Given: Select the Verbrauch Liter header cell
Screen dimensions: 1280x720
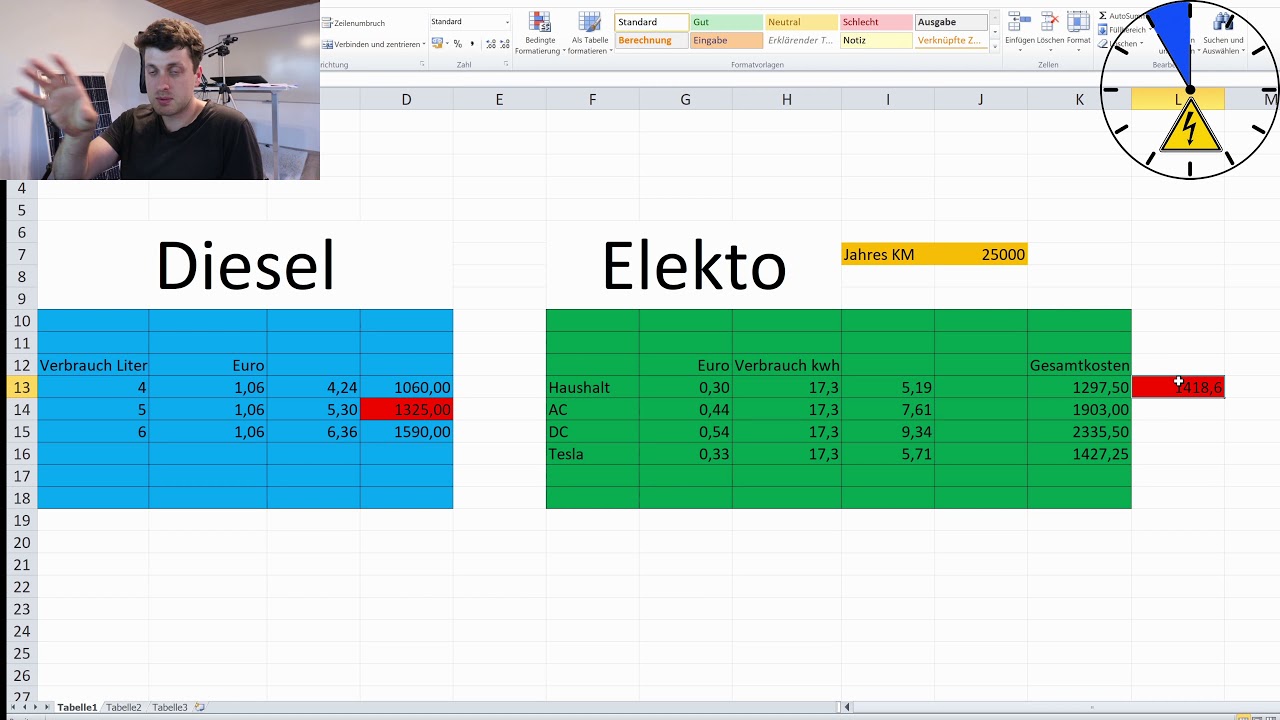Looking at the screenshot, I should [x=93, y=365].
